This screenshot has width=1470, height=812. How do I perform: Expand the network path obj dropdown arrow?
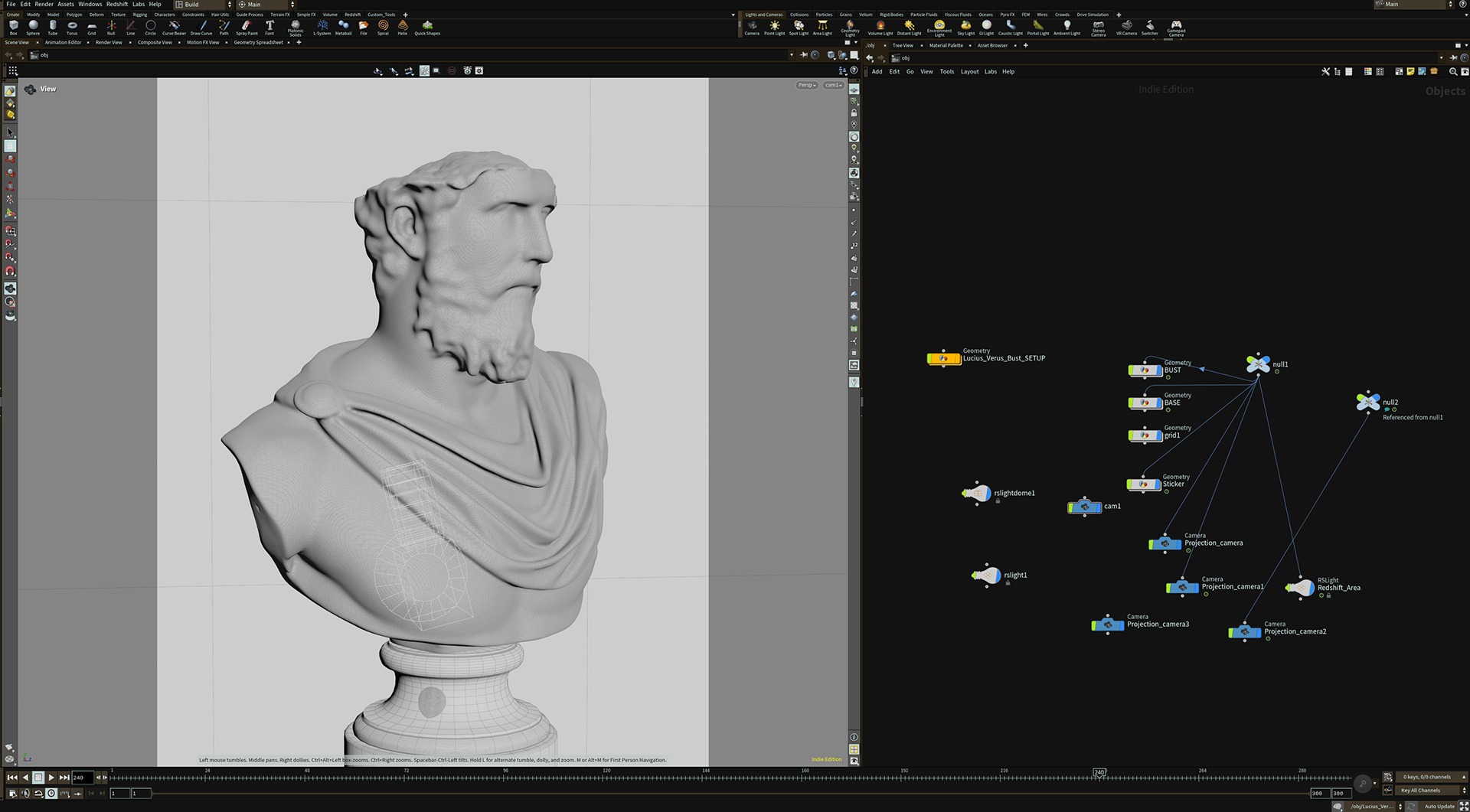click(x=1441, y=57)
